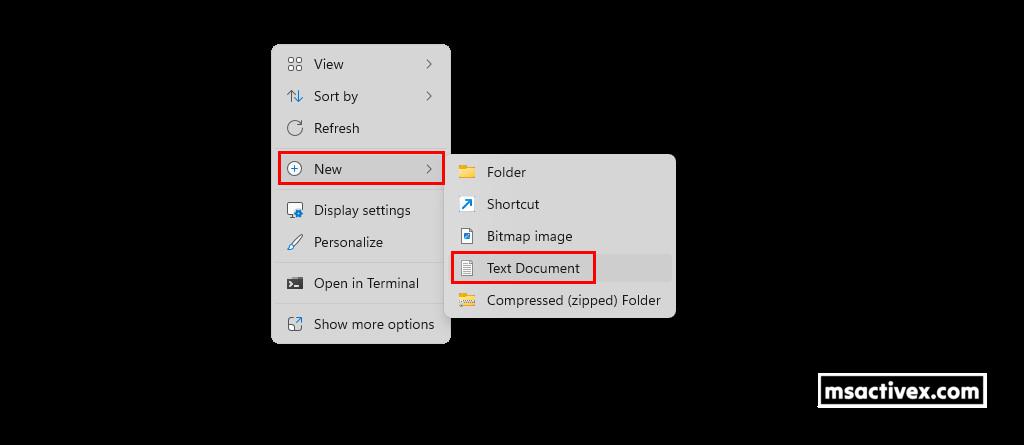
Task: Click the Terminal icon
Action: tap(295, 283)
